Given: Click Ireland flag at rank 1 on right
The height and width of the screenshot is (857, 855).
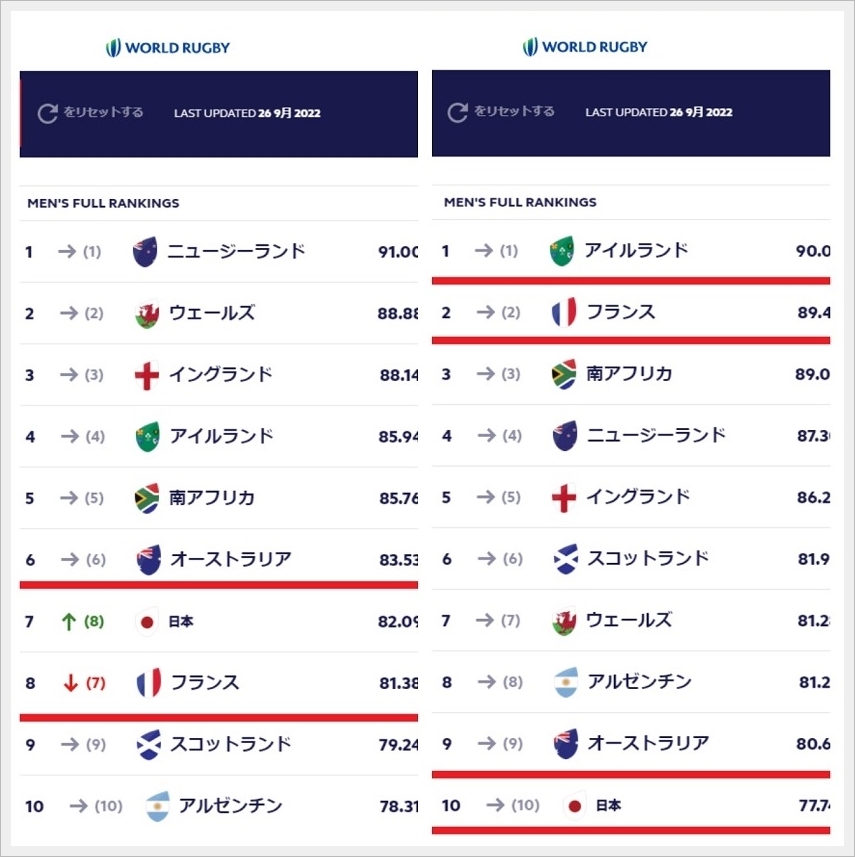Looking at the screenshot, I should [x=562, y=251].
